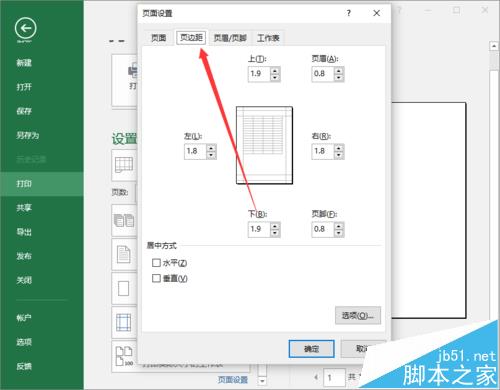The height and width of the screenshot is (390, 500).
Task: Open the 页面设置 link below settings
Action: point(233,379)
